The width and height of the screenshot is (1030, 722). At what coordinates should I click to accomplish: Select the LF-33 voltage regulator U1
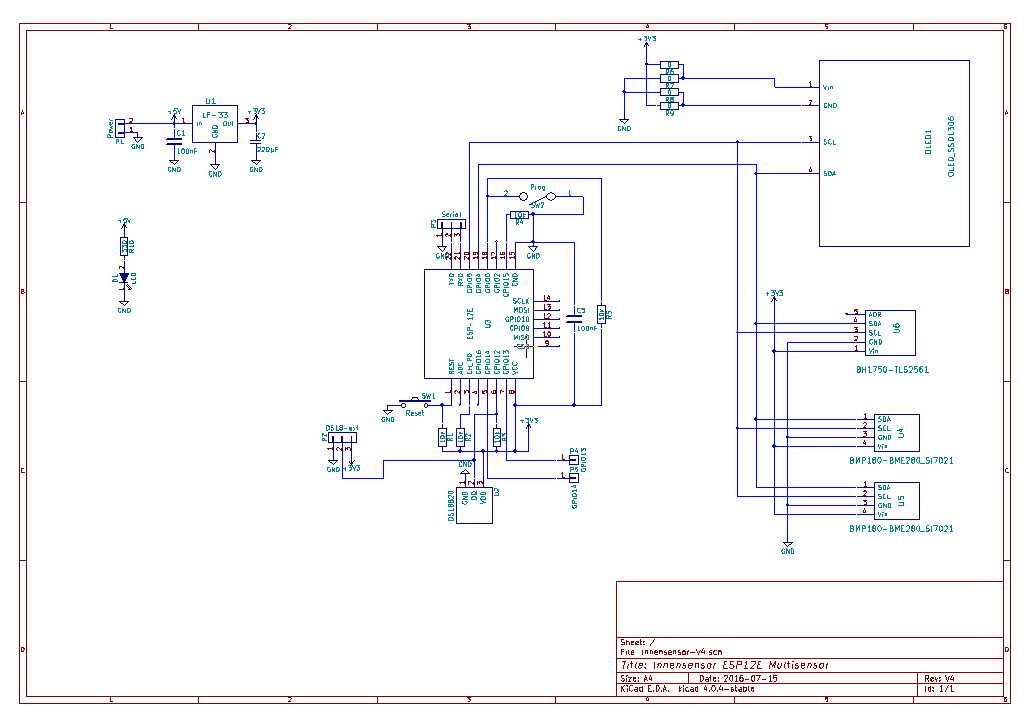(215, 124)
